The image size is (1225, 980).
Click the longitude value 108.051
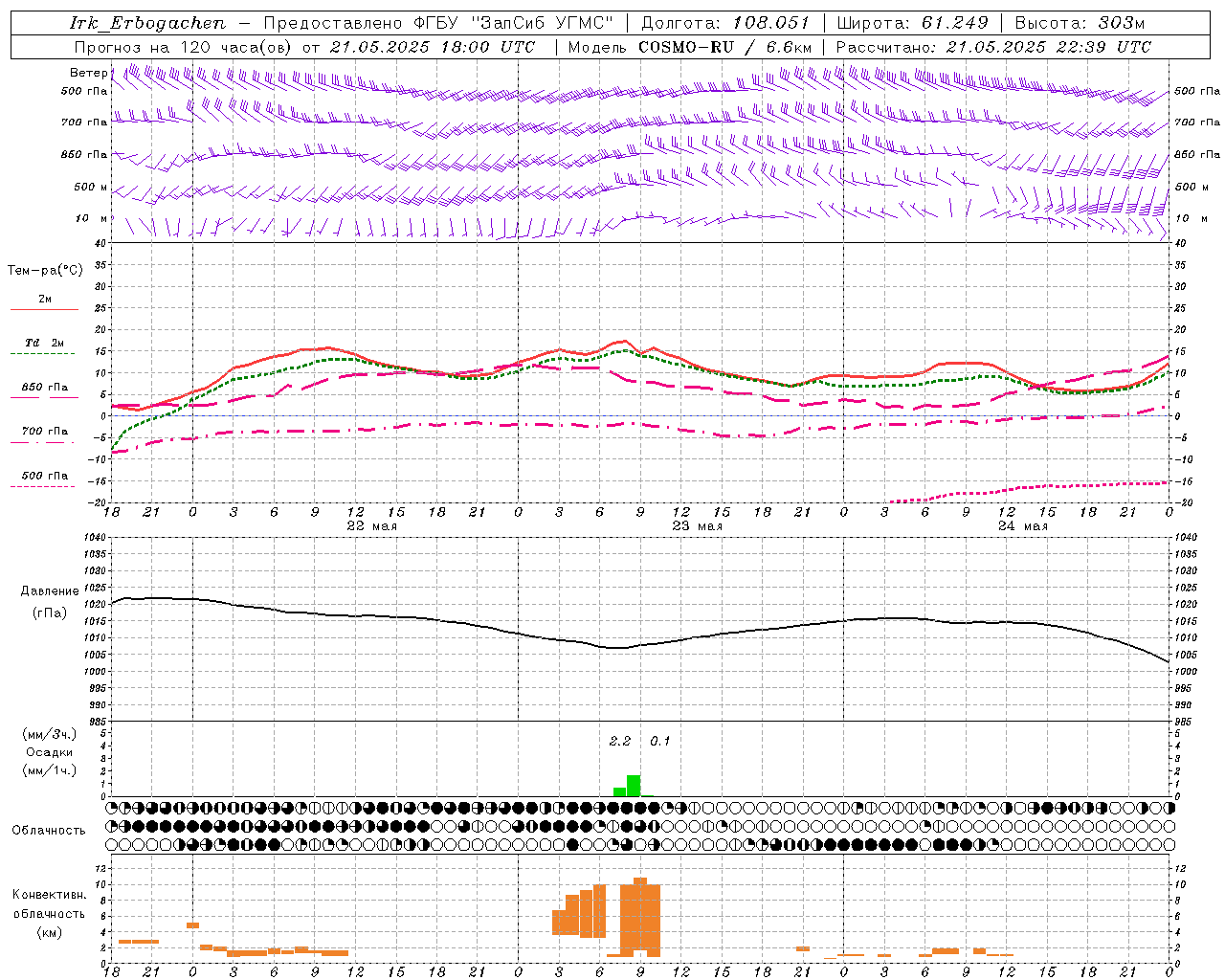coord(771,23)
